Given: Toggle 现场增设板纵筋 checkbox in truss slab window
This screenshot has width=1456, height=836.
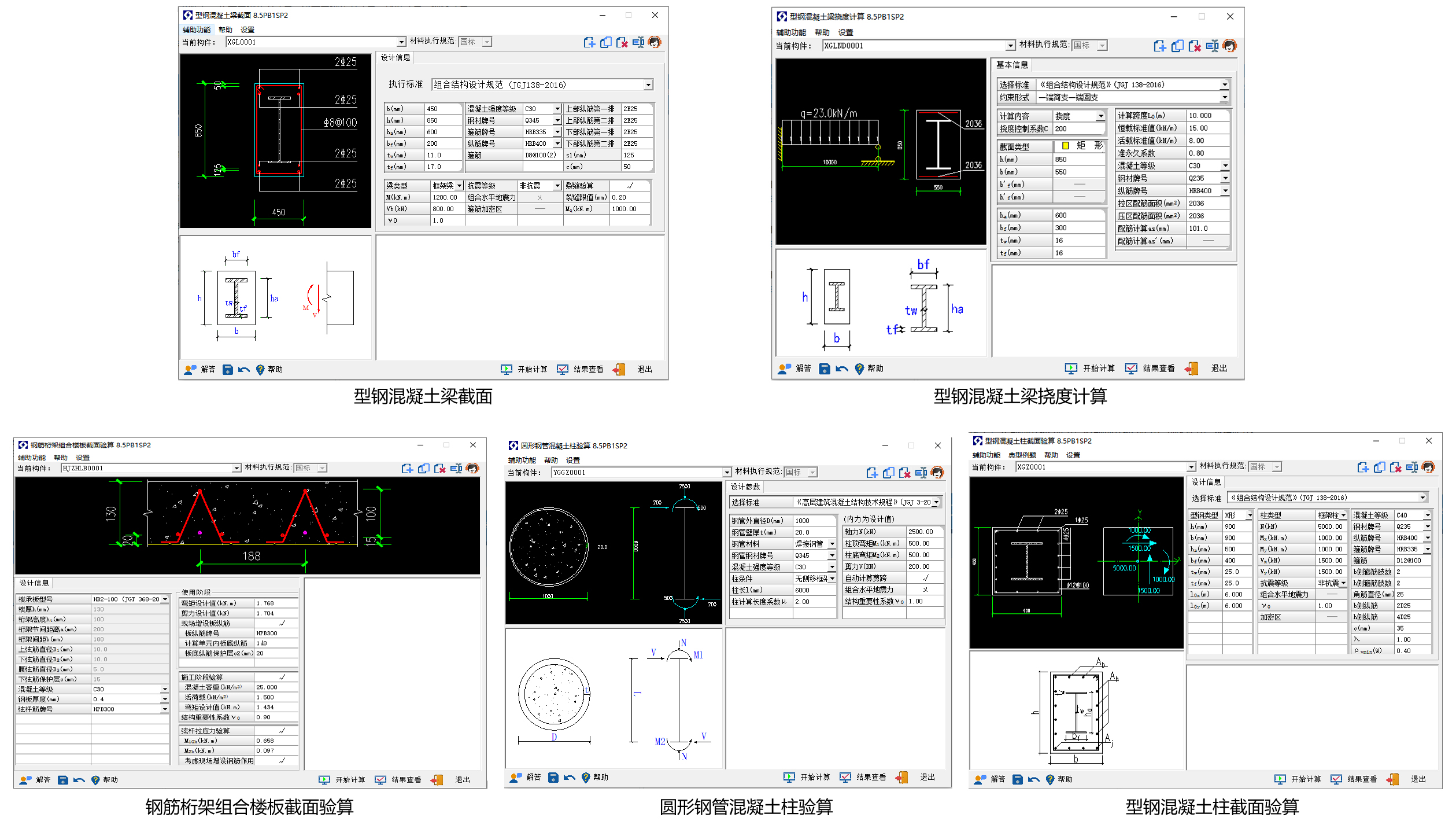Looking at the screenshot, I should [x=282, y=623].
